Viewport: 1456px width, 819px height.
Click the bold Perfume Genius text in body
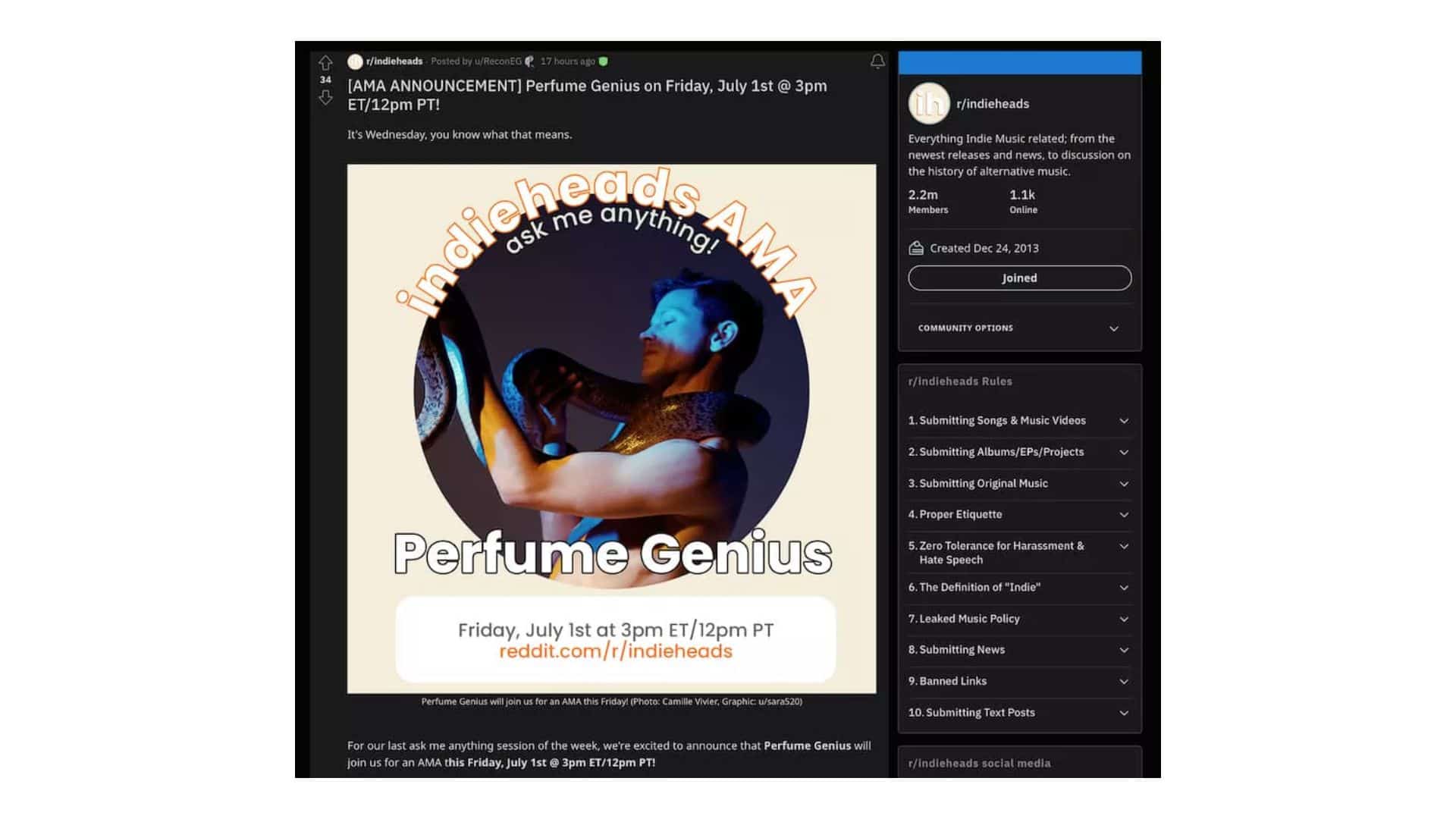(x=807, y=746)
